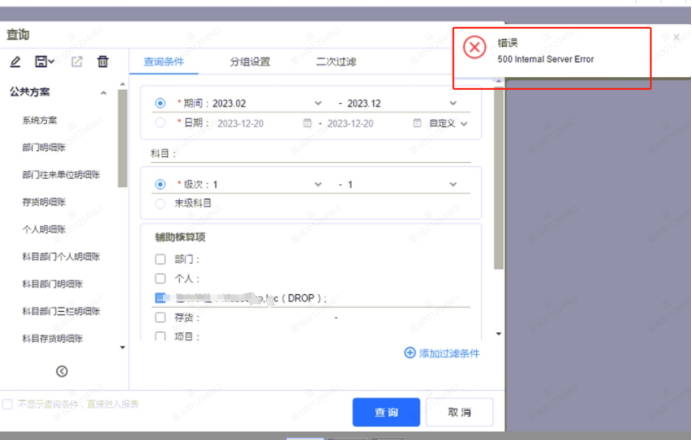This screenshot has height=440, width=692.
Task: Click the query conditions scrollbar thumb
Action: 498,177
